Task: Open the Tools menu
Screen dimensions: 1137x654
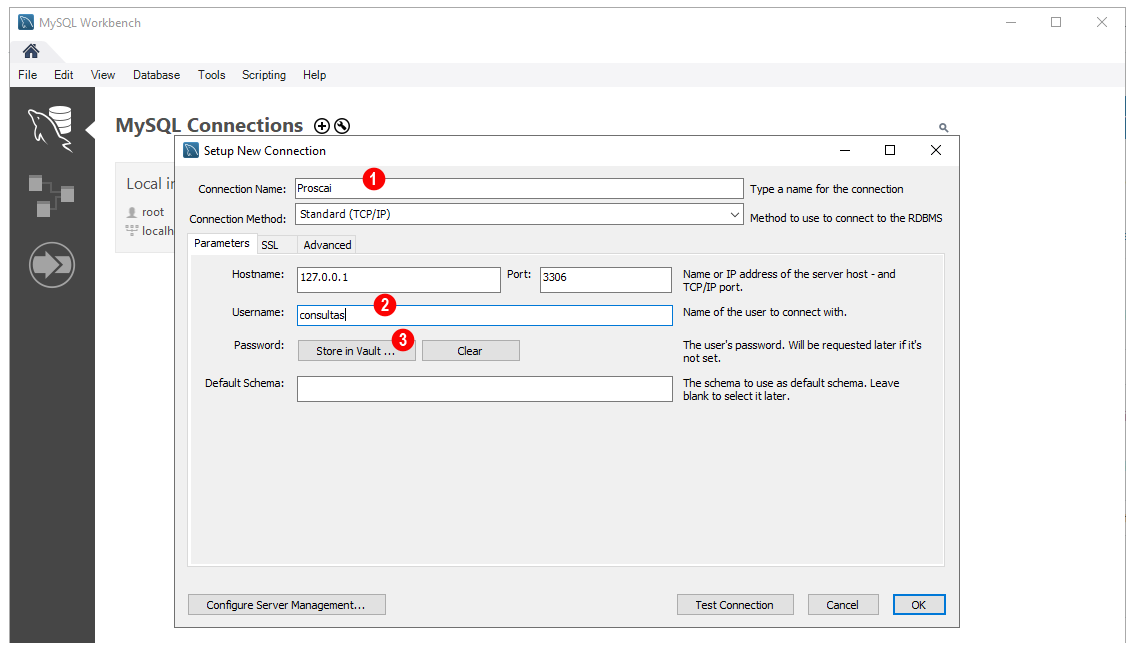Action: (x=212, y=75)
